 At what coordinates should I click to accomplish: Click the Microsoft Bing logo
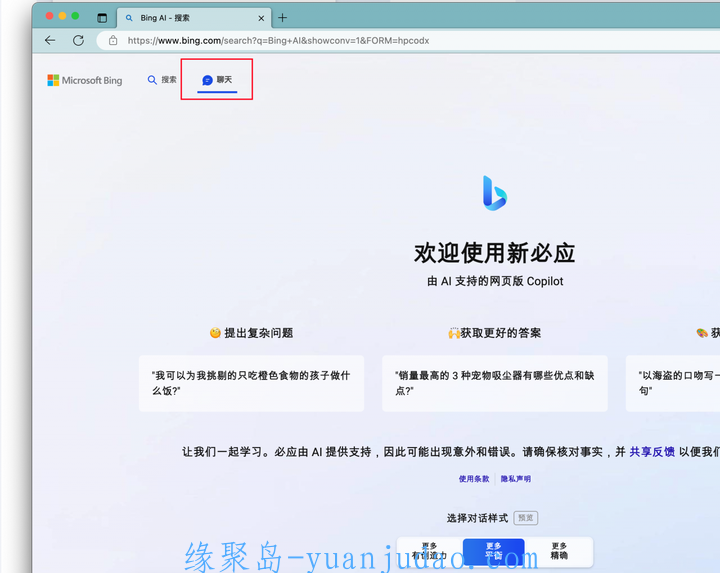[x=85, y=80]
